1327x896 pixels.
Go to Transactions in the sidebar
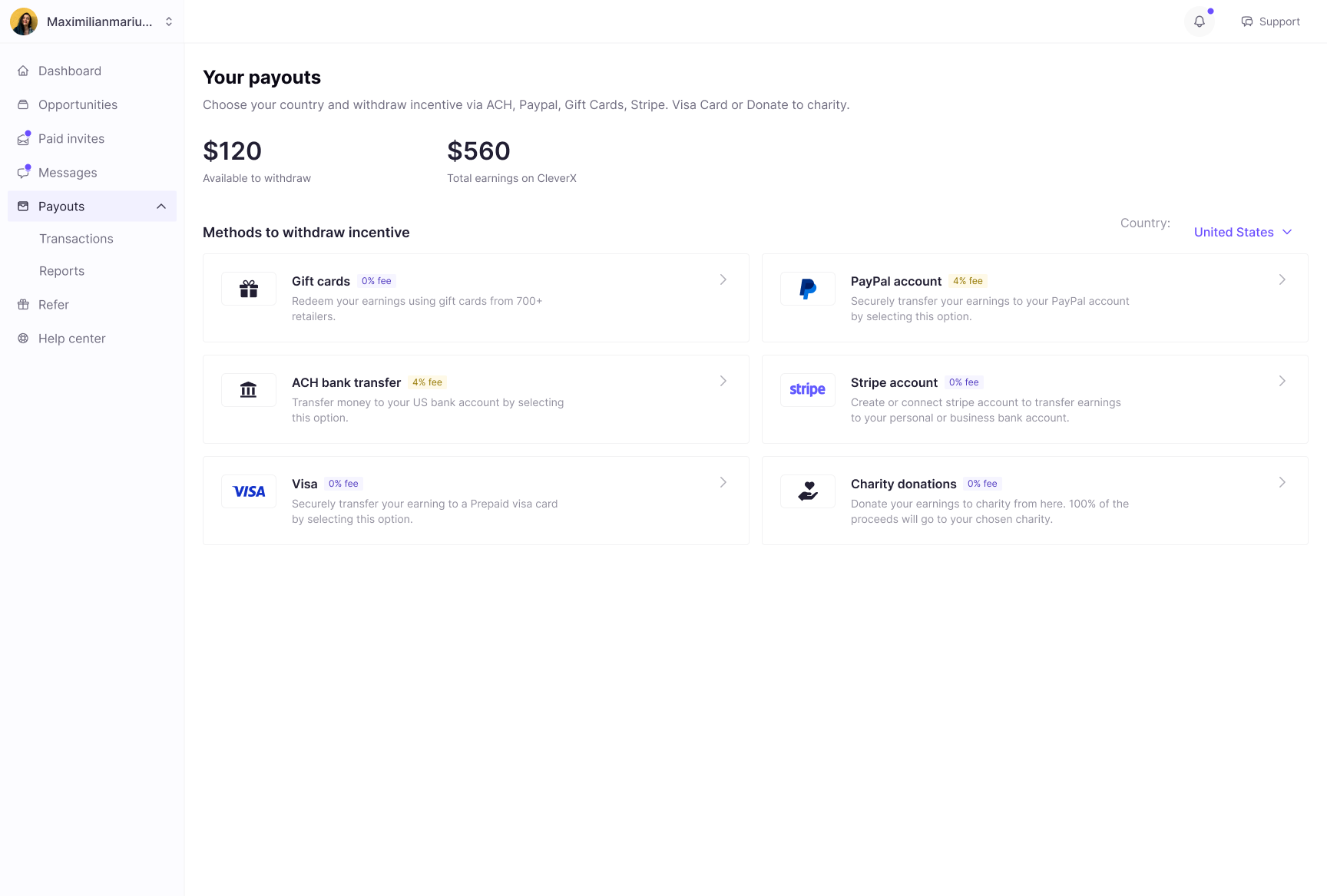coord(76,239)
